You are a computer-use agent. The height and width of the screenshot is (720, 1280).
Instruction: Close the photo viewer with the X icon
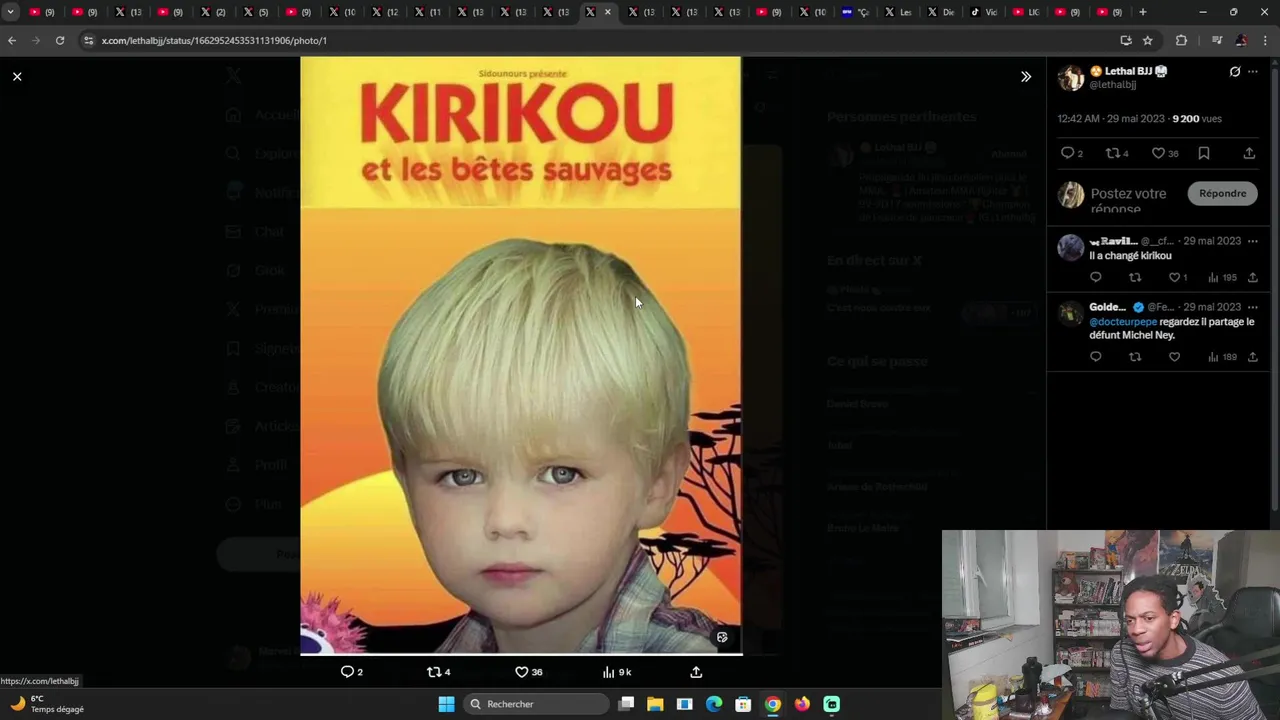pyautogui.click(x=17, y=76)
